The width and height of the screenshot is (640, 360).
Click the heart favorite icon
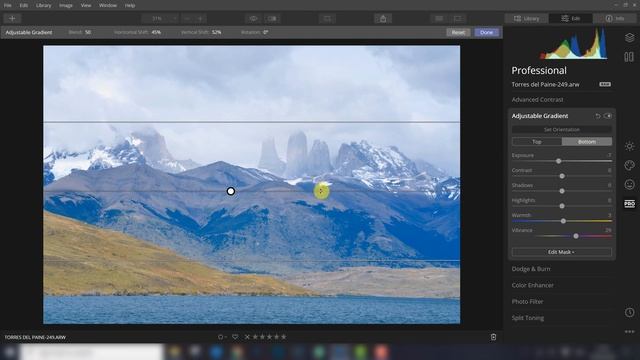click(235, 337)
